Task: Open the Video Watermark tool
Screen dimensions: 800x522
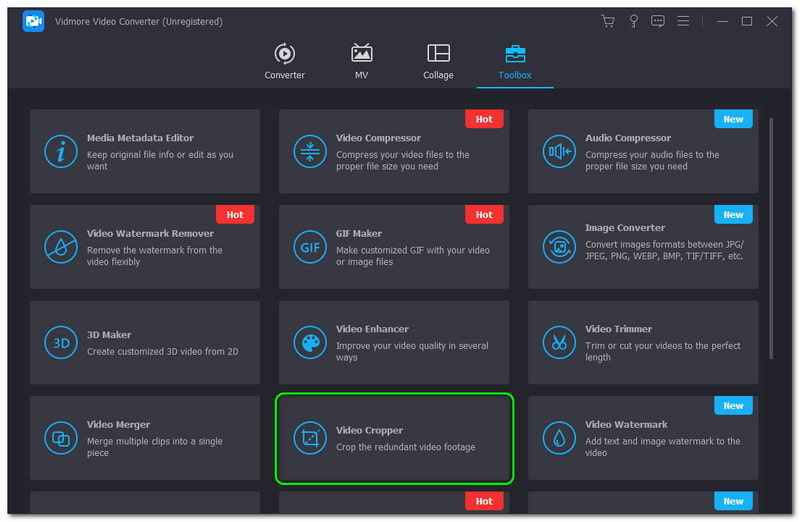Action: tap(643, 438)
